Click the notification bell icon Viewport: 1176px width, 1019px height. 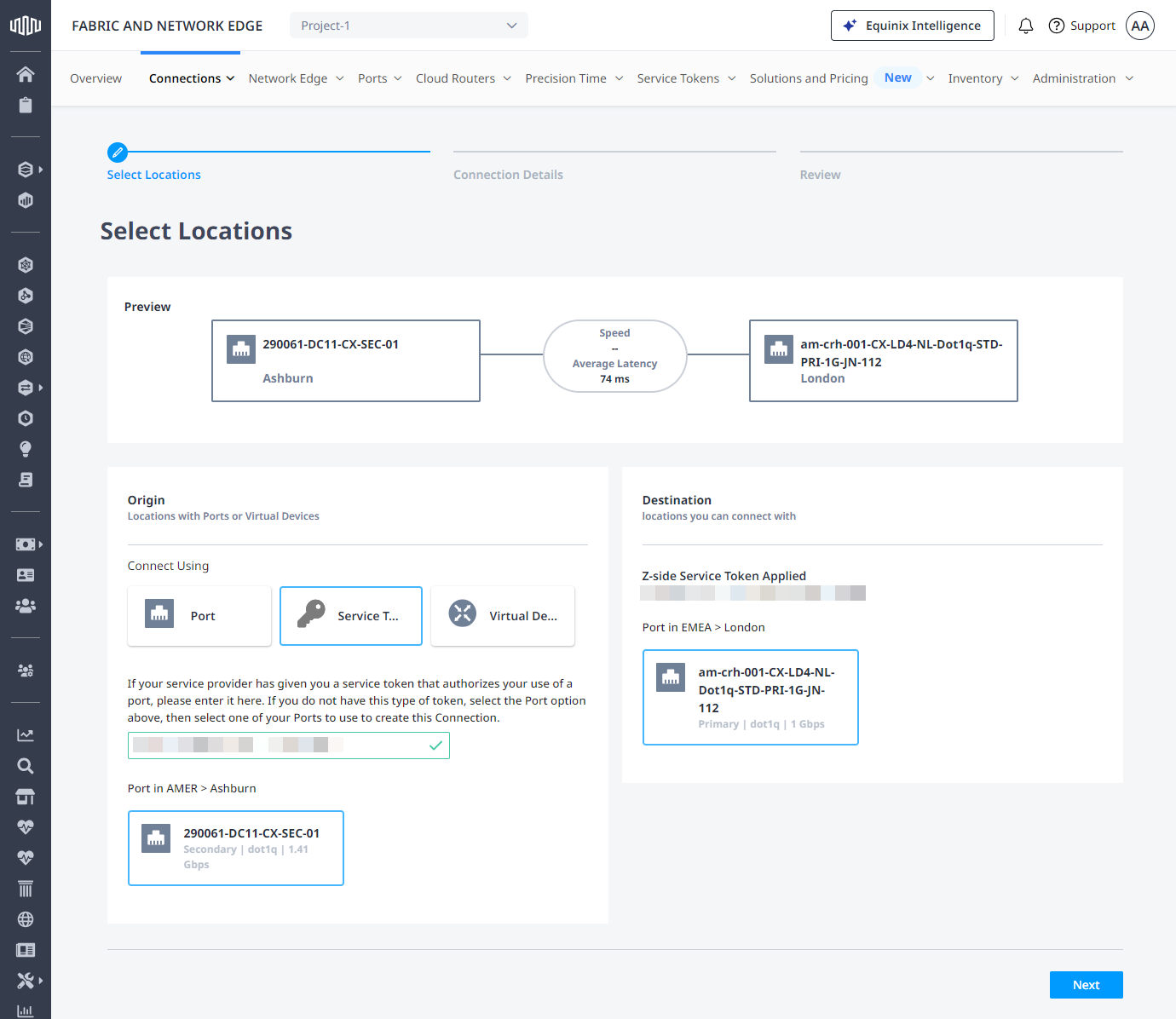click(1026, 26)
